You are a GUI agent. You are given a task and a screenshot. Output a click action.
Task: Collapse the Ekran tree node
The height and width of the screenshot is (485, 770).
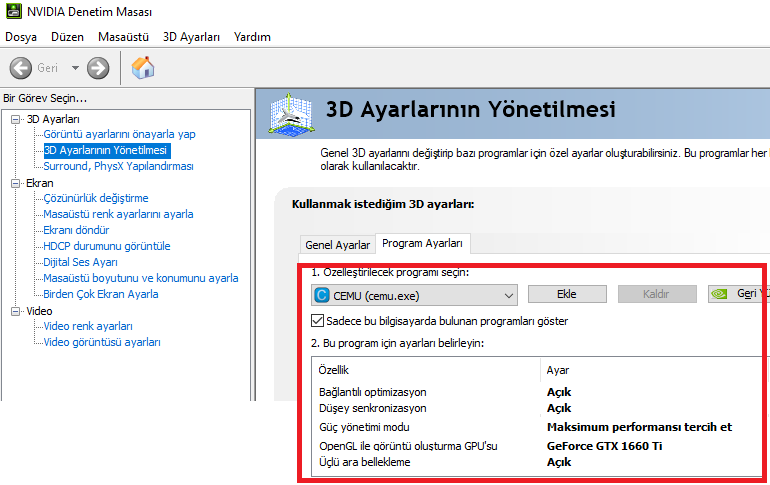(x=16, y=183)
